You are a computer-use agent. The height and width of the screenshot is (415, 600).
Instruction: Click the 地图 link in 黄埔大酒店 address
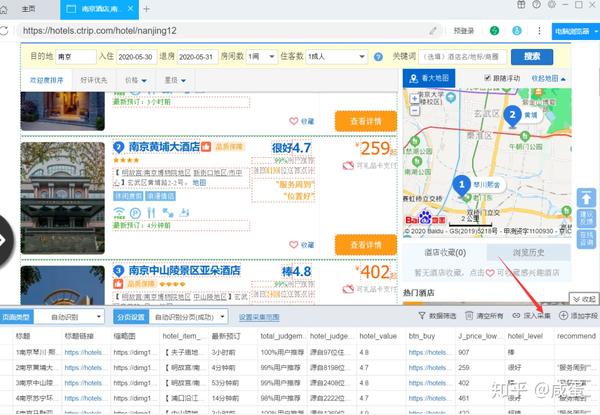pos(199,183)
